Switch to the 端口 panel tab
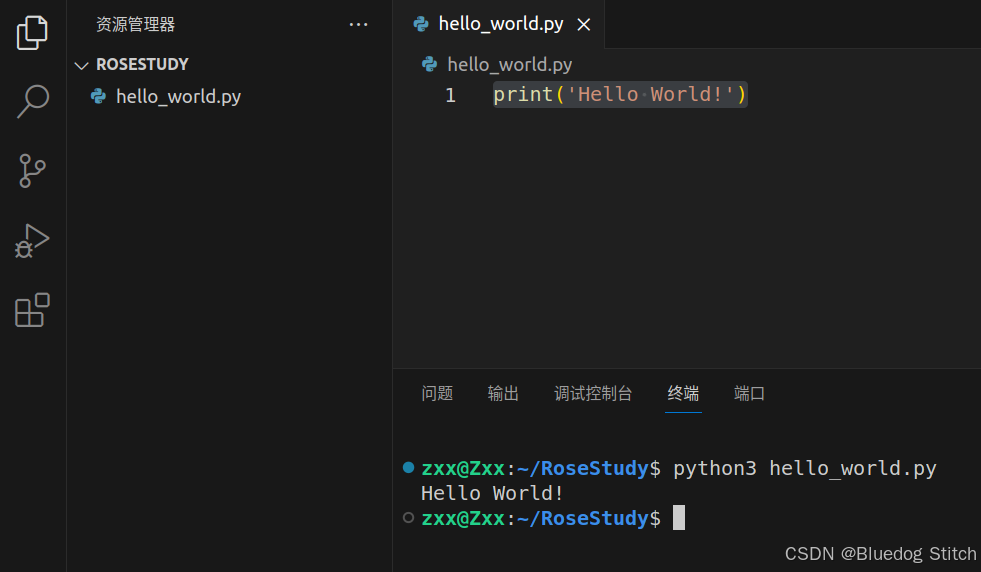 (x=750, y=393)
